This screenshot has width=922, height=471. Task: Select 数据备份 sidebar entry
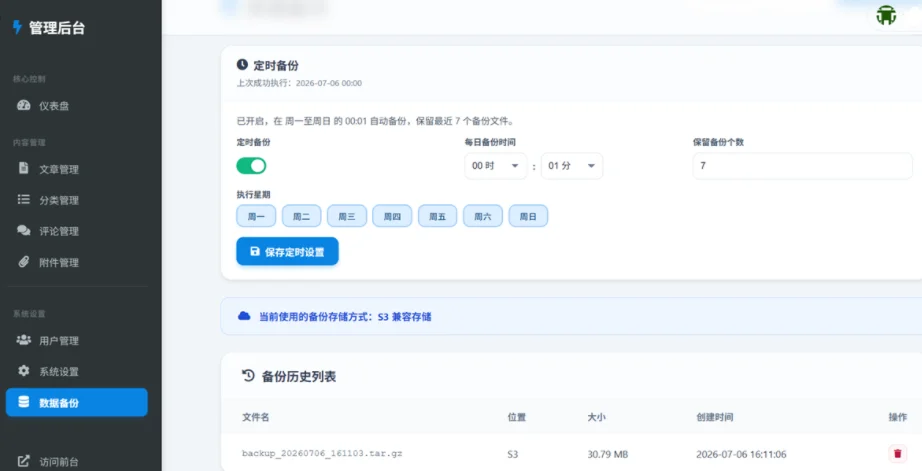[x=76, y=402]
